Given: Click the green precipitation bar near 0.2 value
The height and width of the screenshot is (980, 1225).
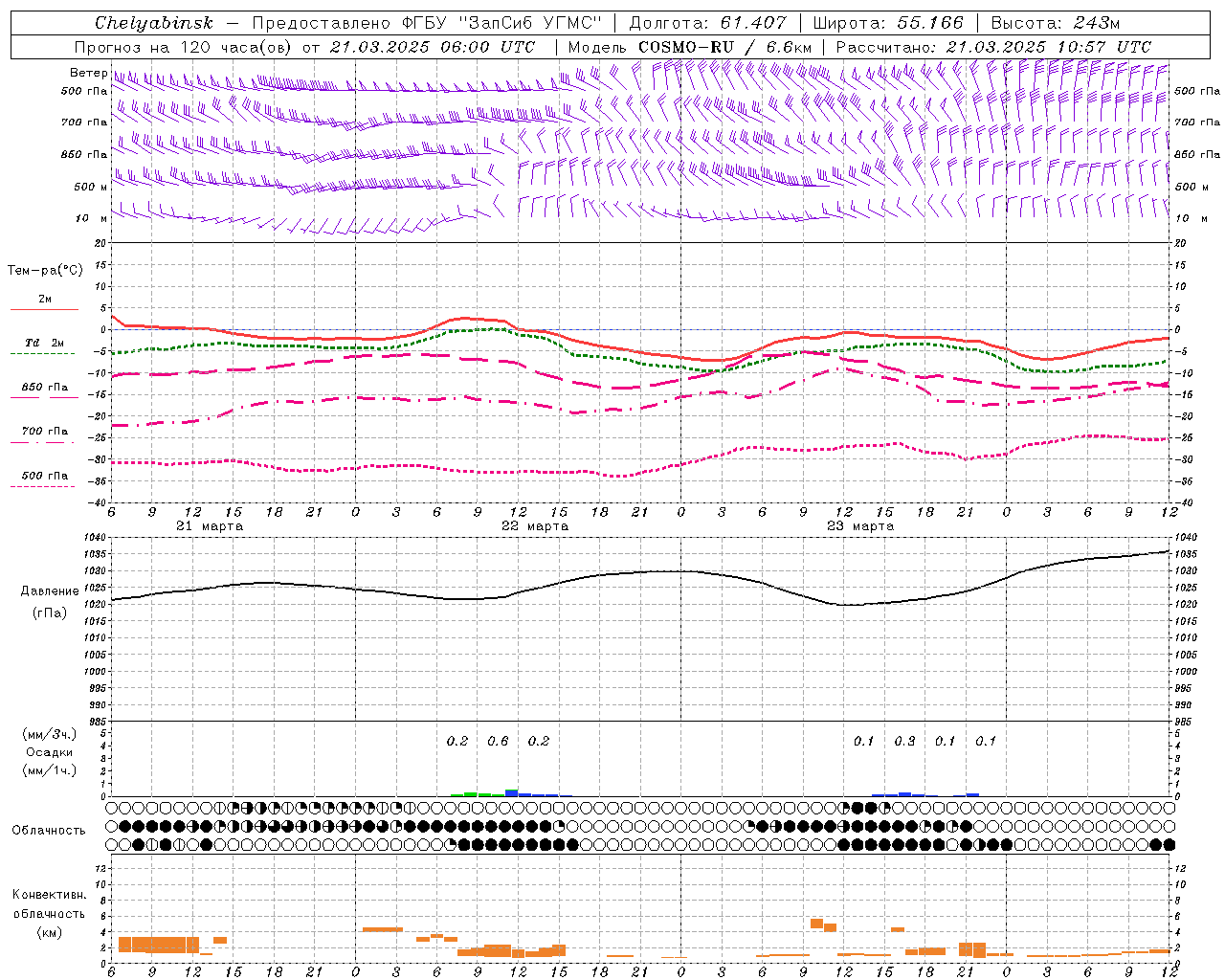Looking at the screenshot, I should [470, 793].
